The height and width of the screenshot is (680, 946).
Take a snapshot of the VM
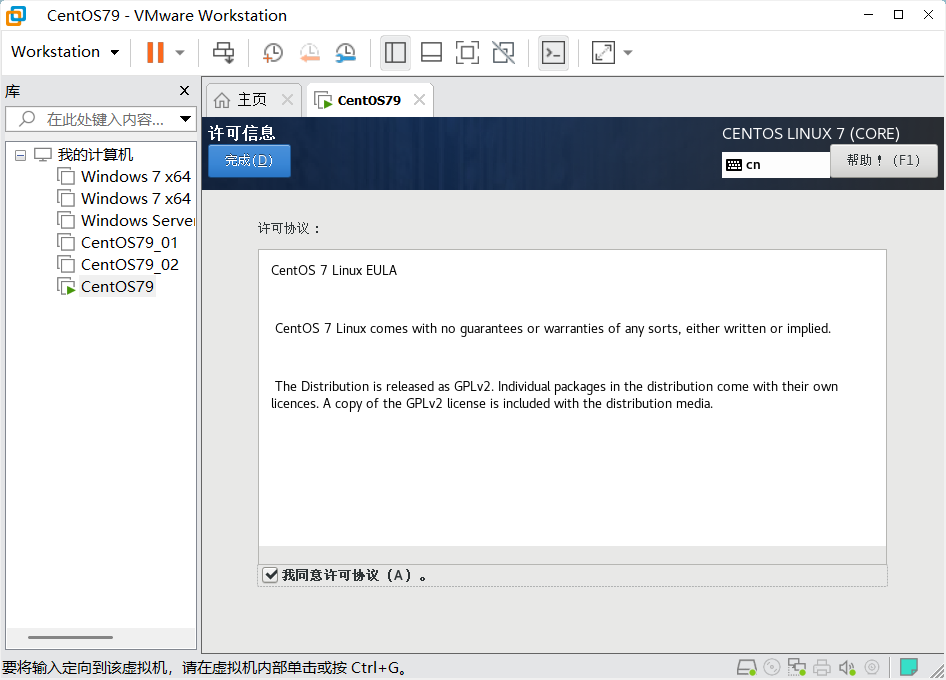point(273,52)
